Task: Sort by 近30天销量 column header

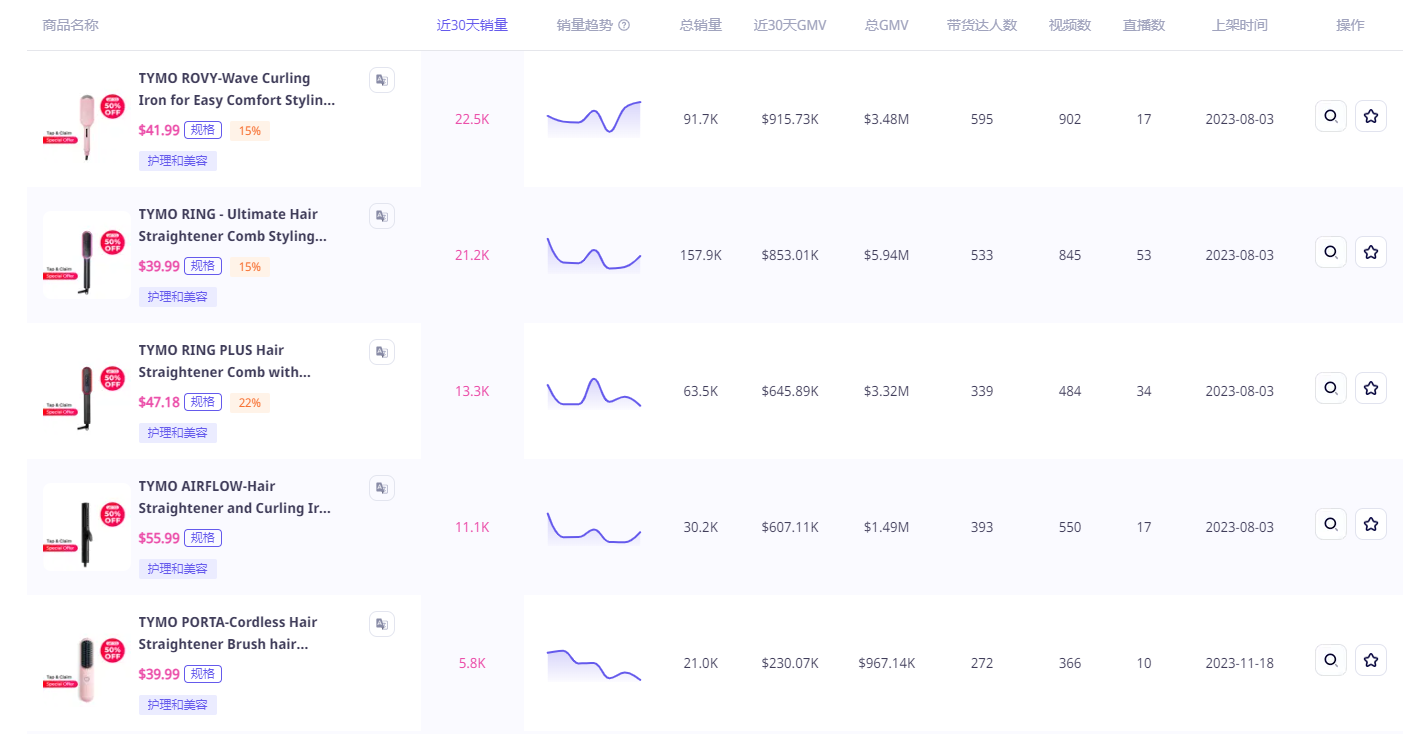Action: point(472,25)
